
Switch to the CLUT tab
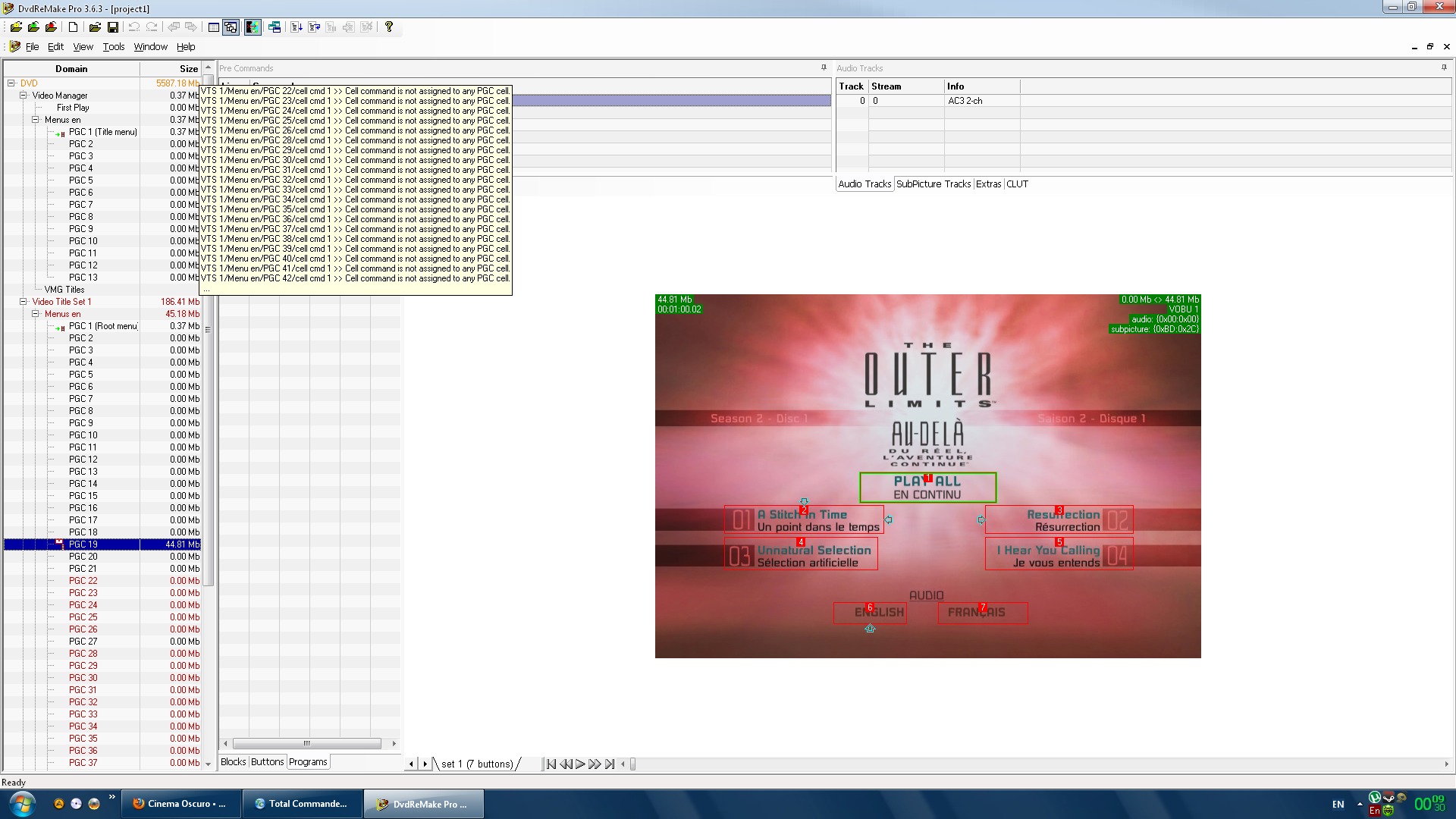click(x=1017, y=184)
